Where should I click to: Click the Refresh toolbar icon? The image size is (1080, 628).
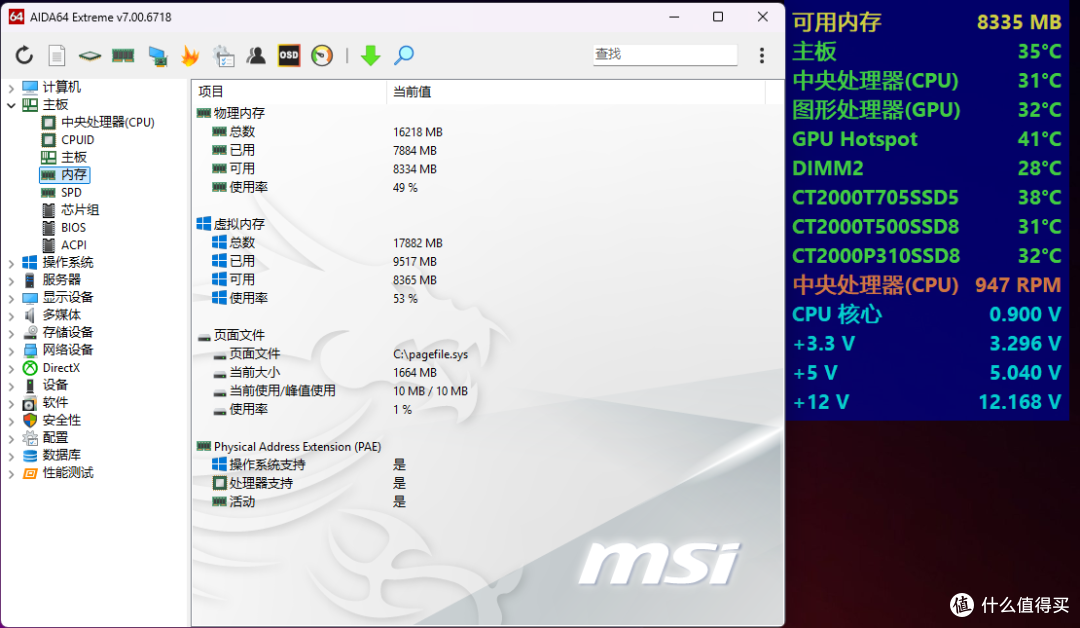tap(24, 55)
